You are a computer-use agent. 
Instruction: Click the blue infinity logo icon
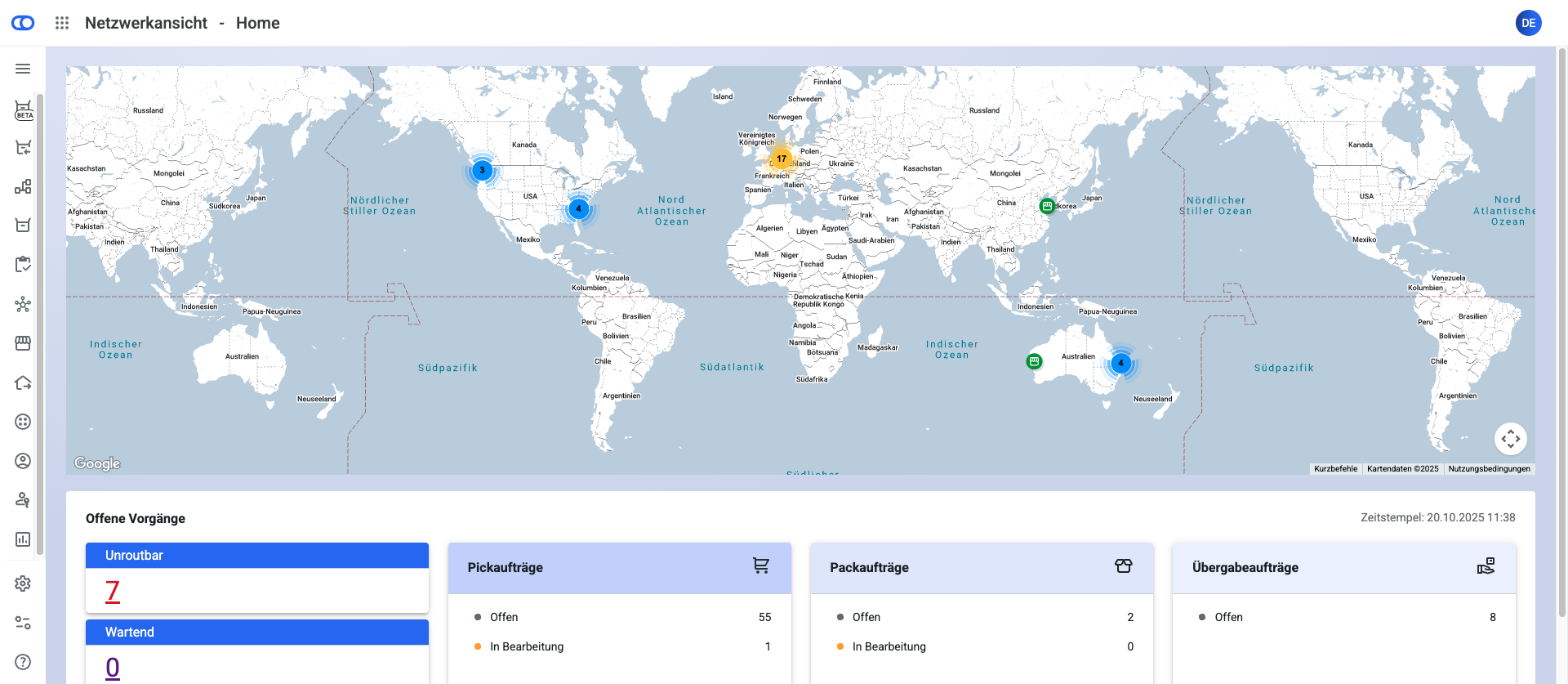point(23,23)
